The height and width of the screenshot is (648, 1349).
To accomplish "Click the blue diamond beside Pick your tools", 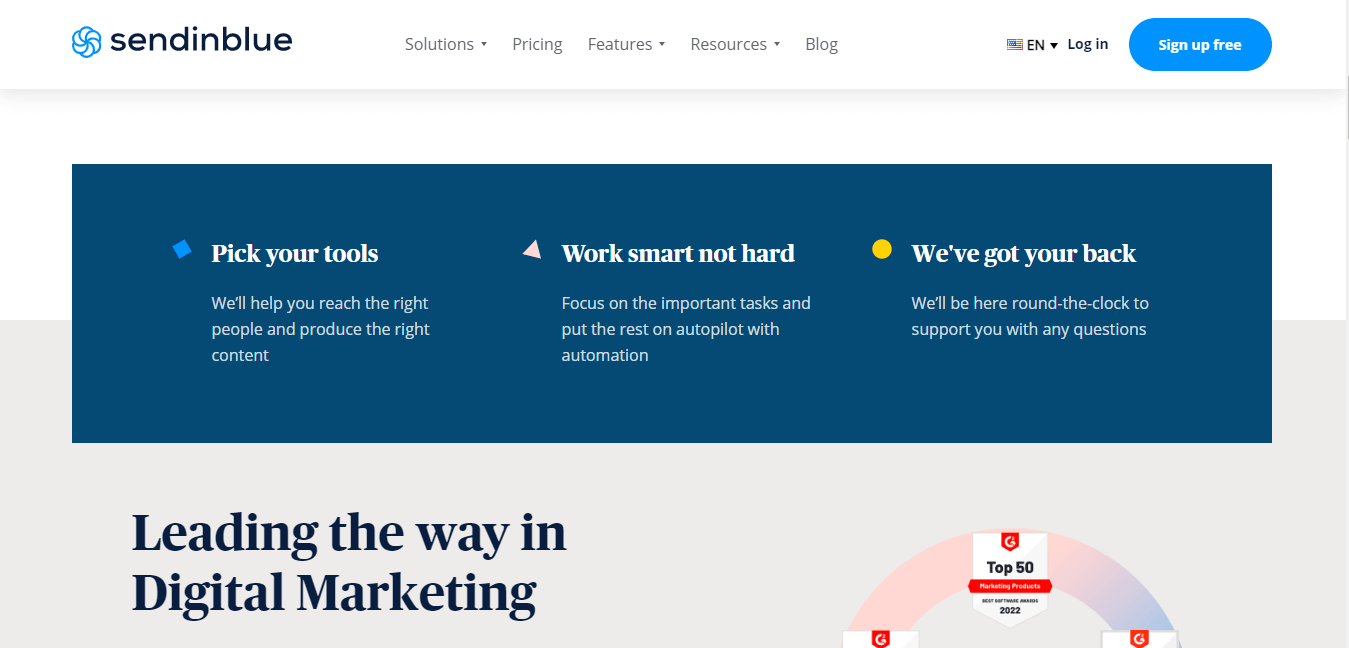I will coord(182,249).
